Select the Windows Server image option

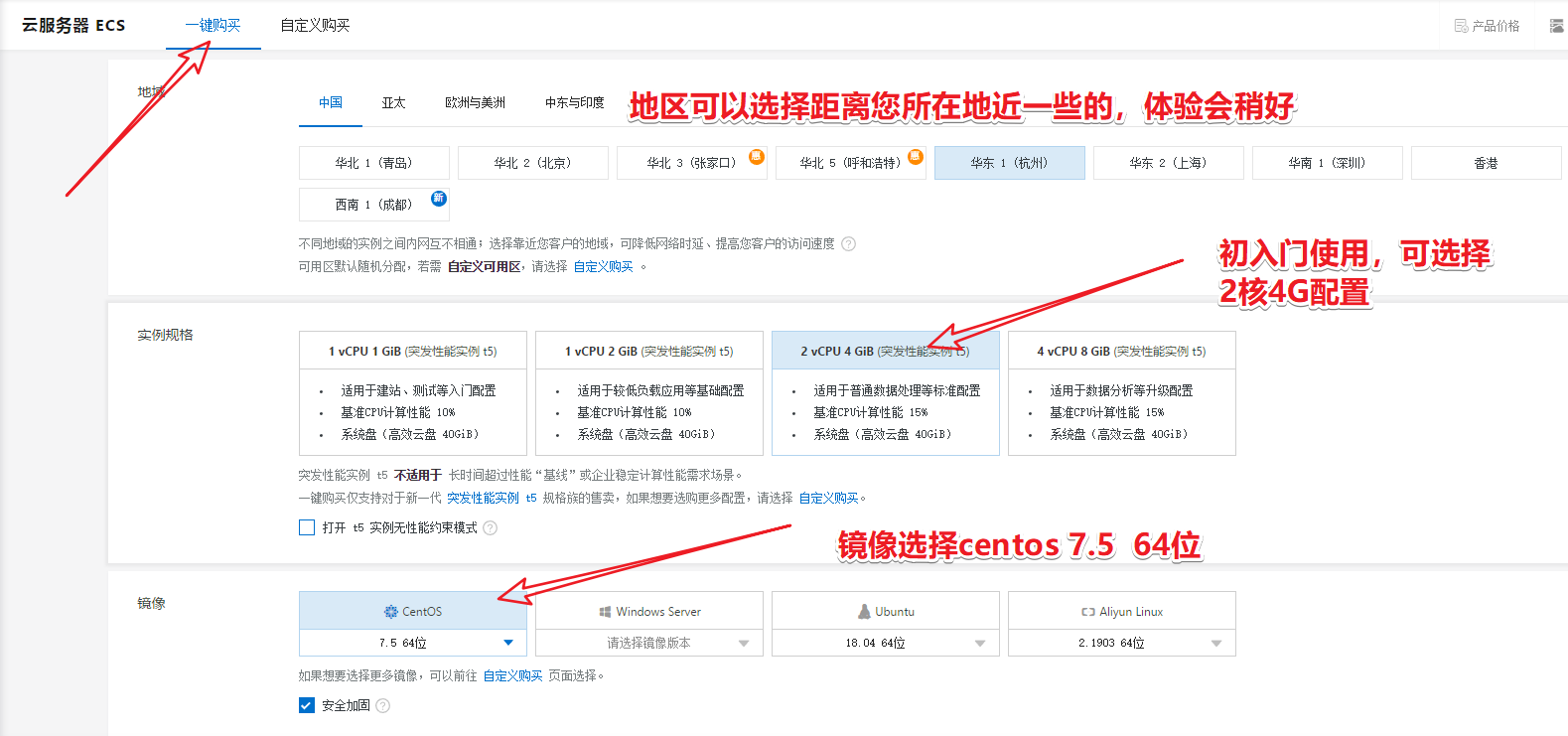(x=649, y=611)
